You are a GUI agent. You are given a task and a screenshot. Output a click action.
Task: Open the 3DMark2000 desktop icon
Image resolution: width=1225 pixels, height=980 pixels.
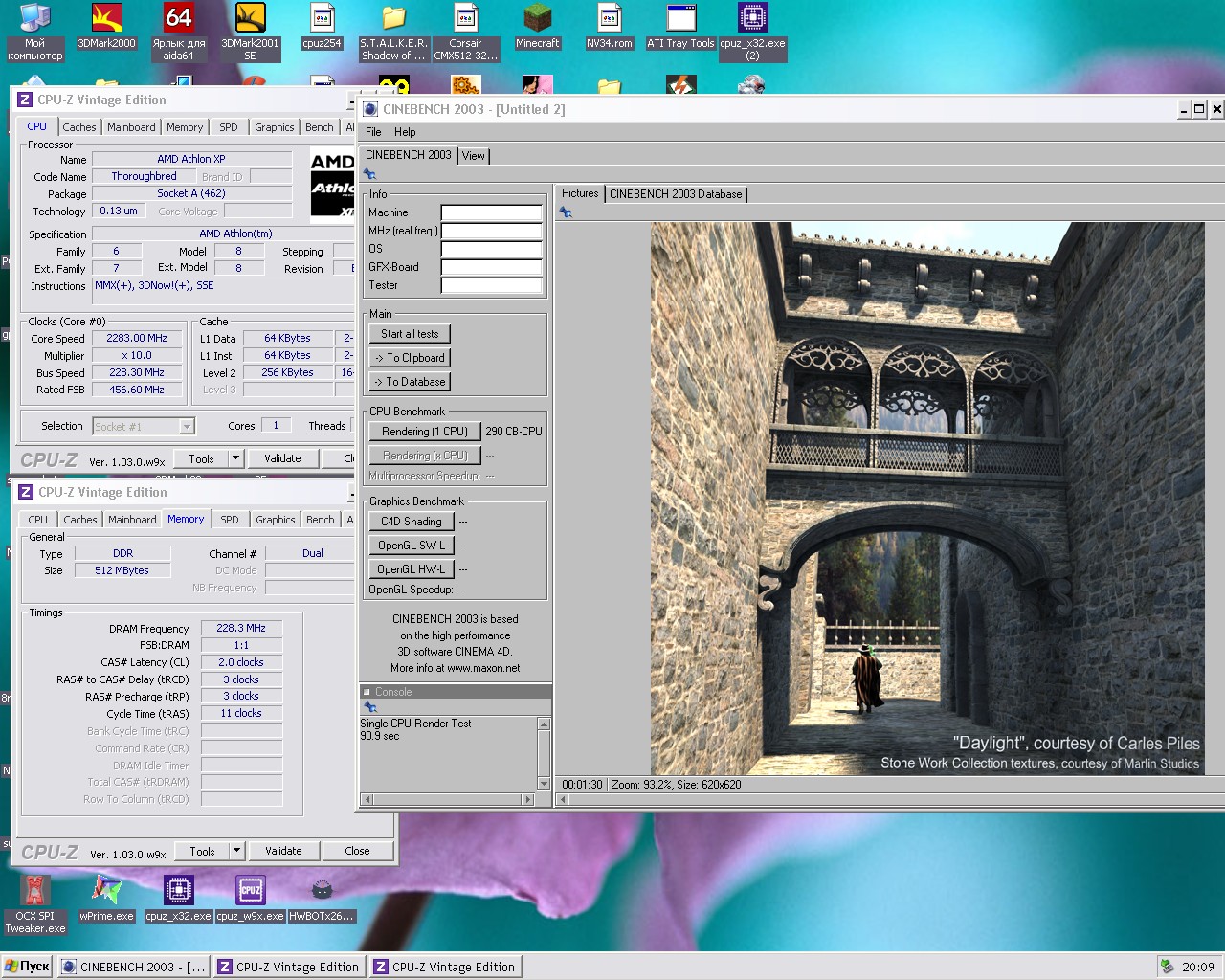pos(106,26)
